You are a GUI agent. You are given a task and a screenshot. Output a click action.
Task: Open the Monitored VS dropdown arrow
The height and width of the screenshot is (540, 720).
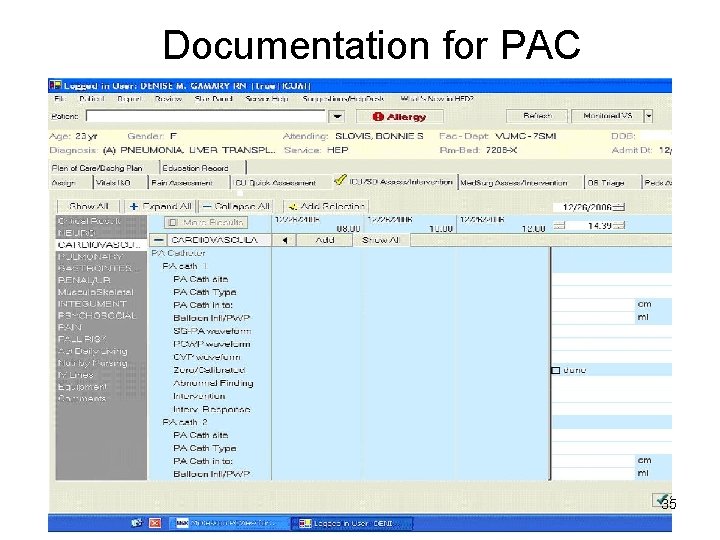(648, 116)
